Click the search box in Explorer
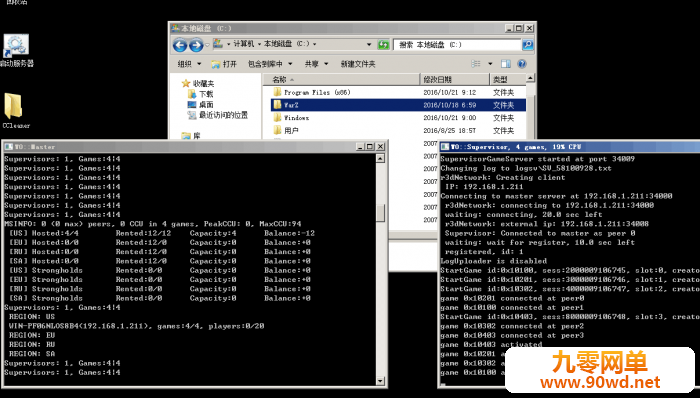Screen dimensions: 700x398 coord(458,45)
